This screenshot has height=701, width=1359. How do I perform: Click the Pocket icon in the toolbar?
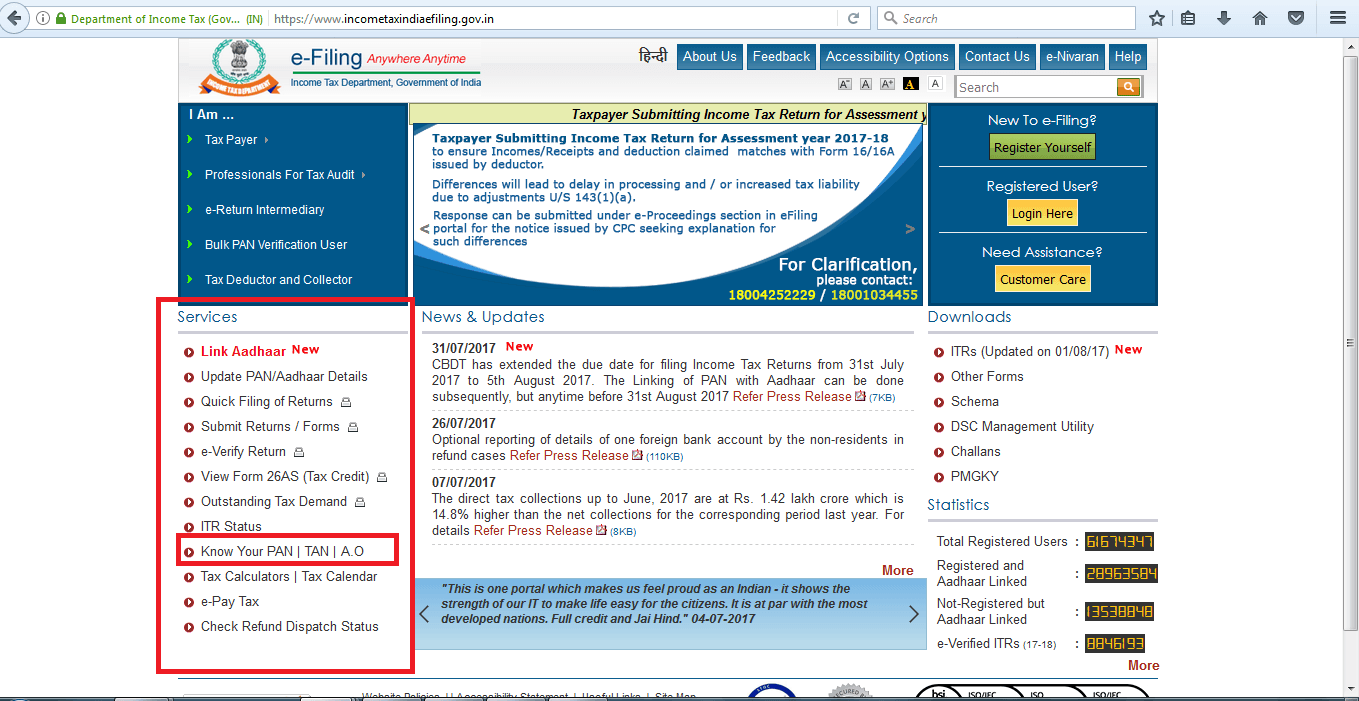[x=1295, y=18]
